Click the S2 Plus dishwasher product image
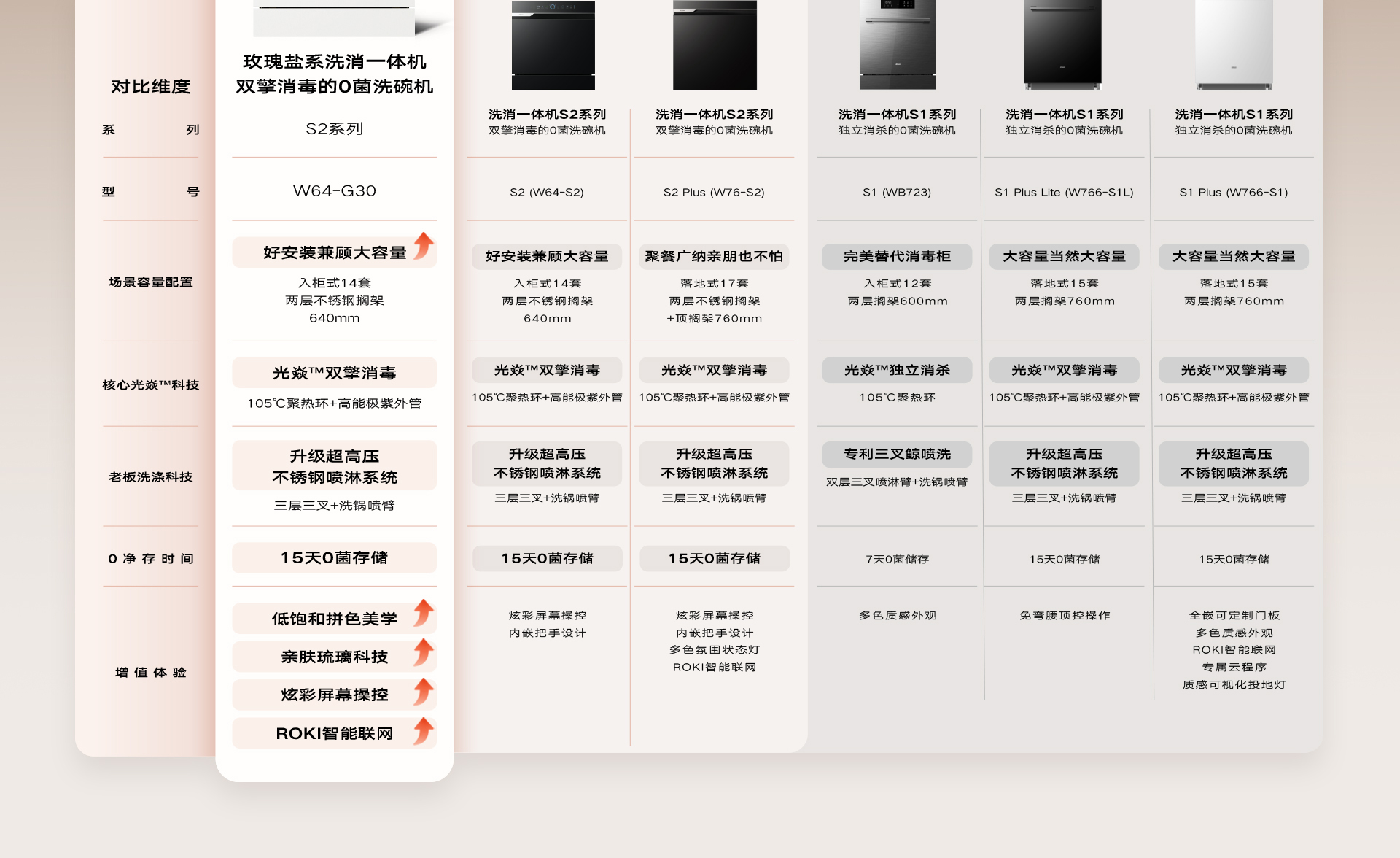This screenshot has height=858, width=1400. point(714,45)
